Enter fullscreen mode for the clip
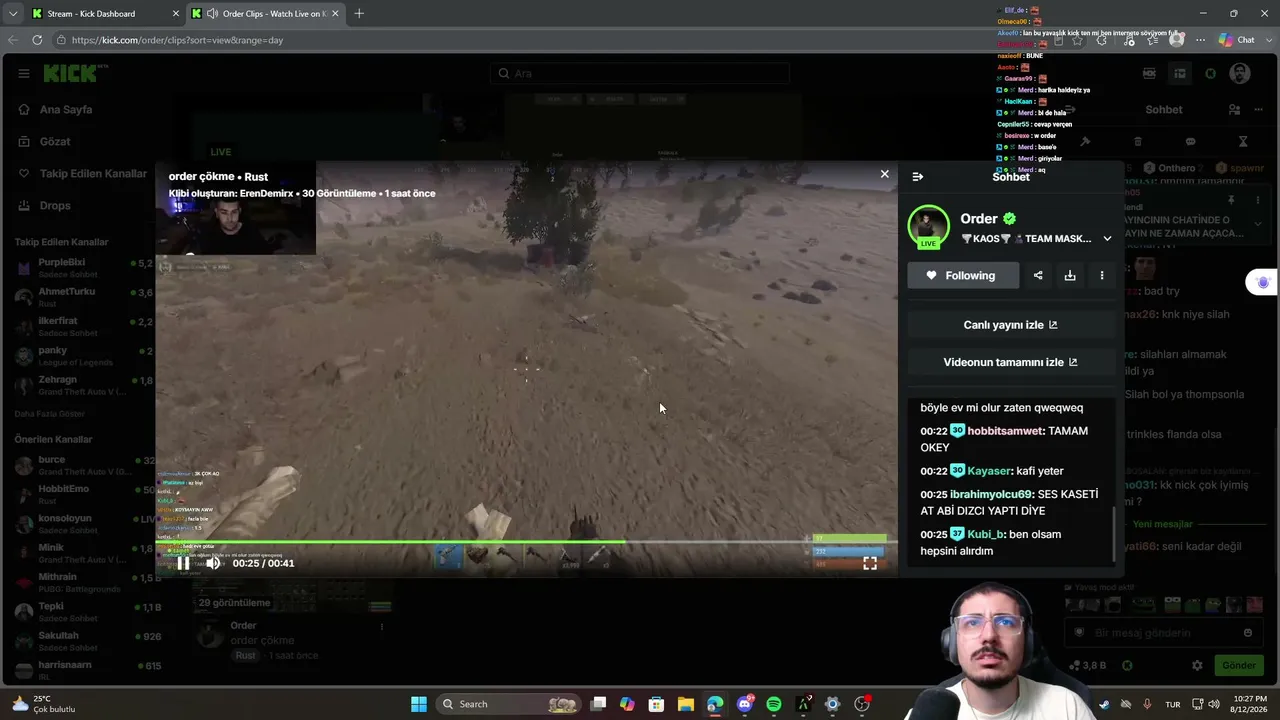 (x=870, y=563)
